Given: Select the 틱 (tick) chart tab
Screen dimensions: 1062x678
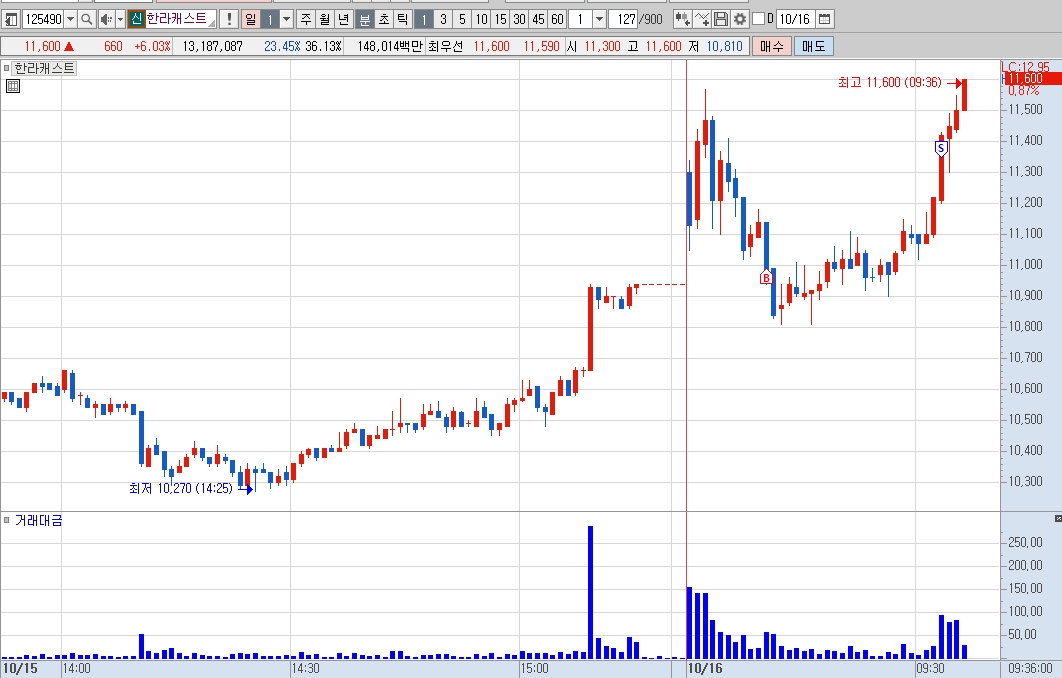Looking at the screenshot, I should click(x=402, y=19).
